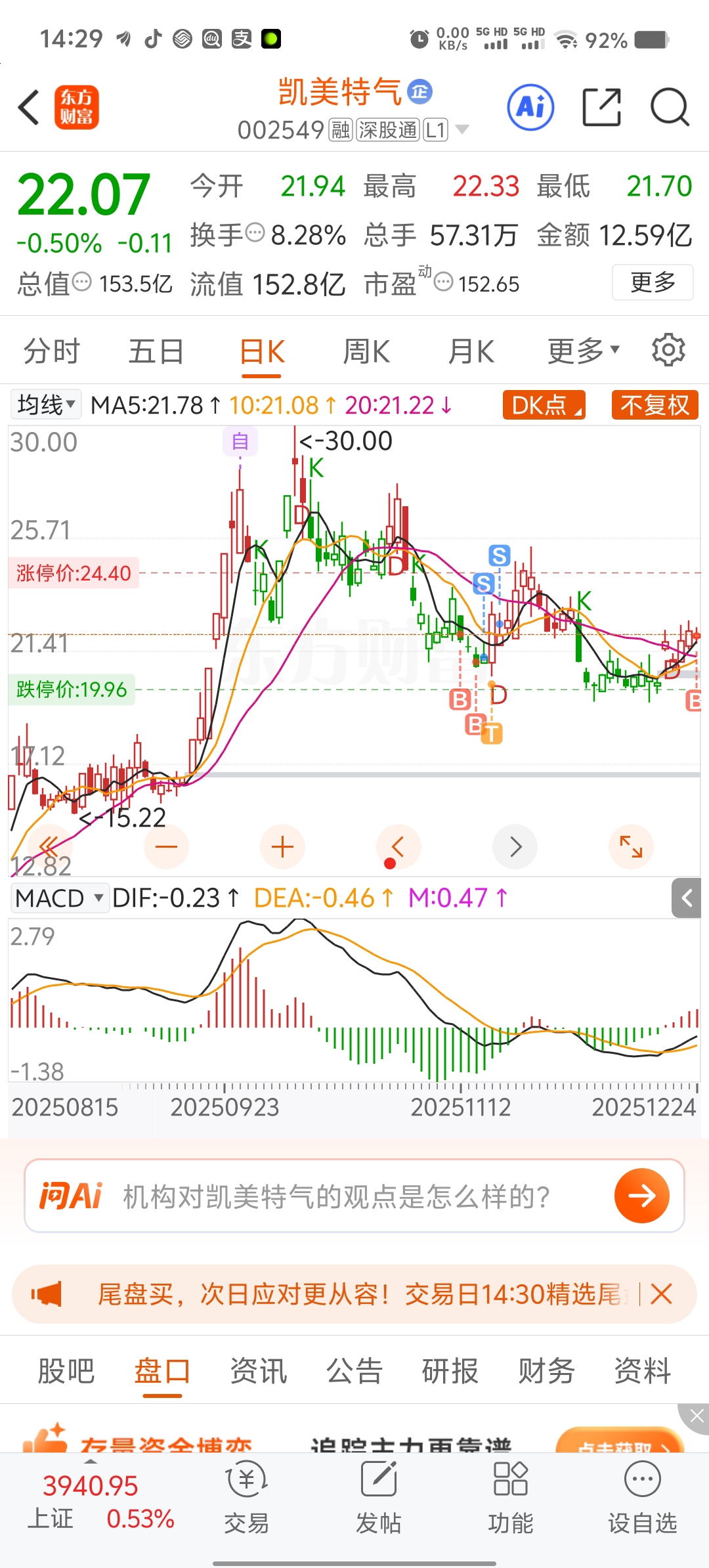Screen dimensions: 709x1568
Task: Open the 股吧 tab
Action: [x=66, y=1371]
